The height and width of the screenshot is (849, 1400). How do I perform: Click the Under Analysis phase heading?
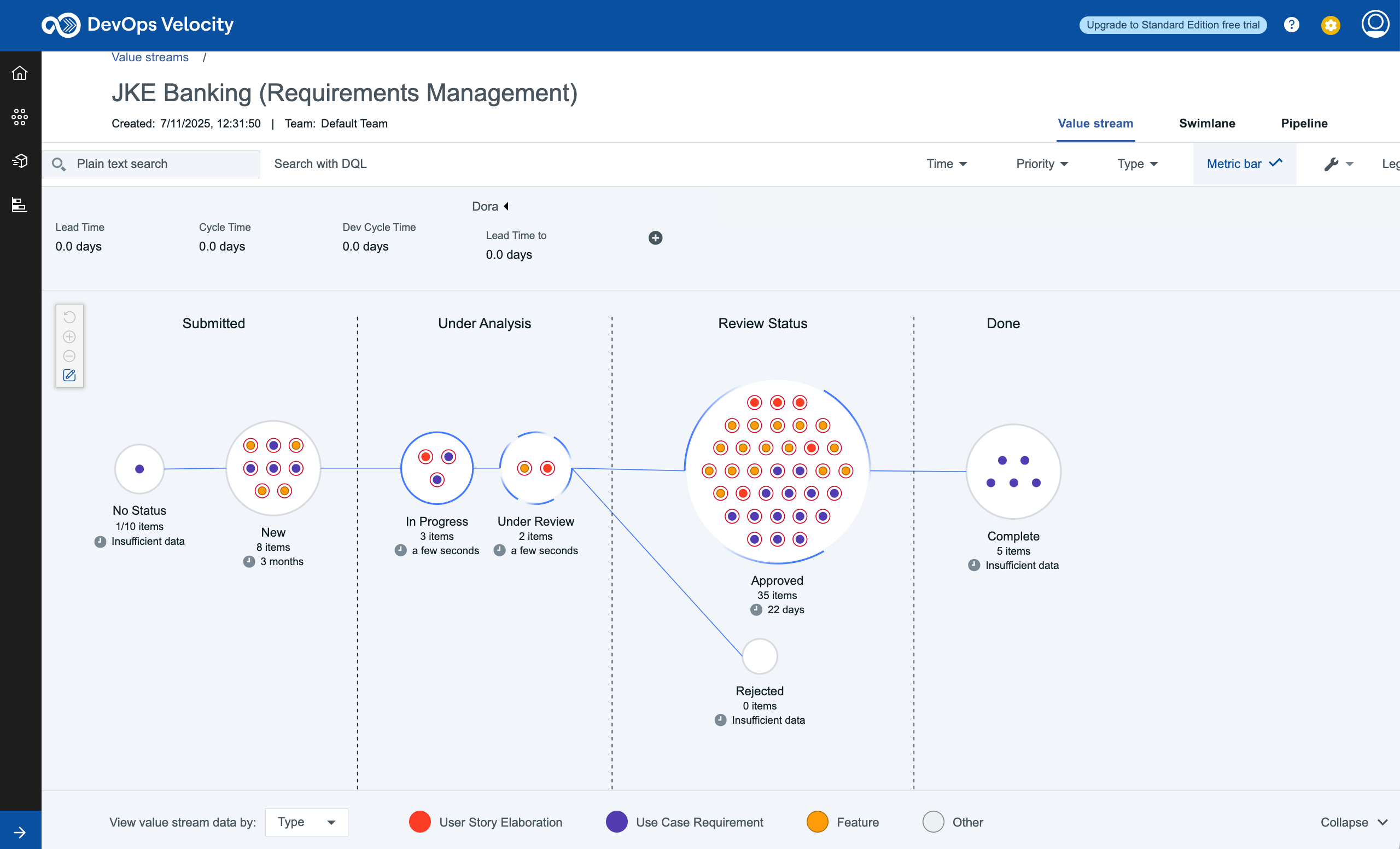[x=484, y=323]
